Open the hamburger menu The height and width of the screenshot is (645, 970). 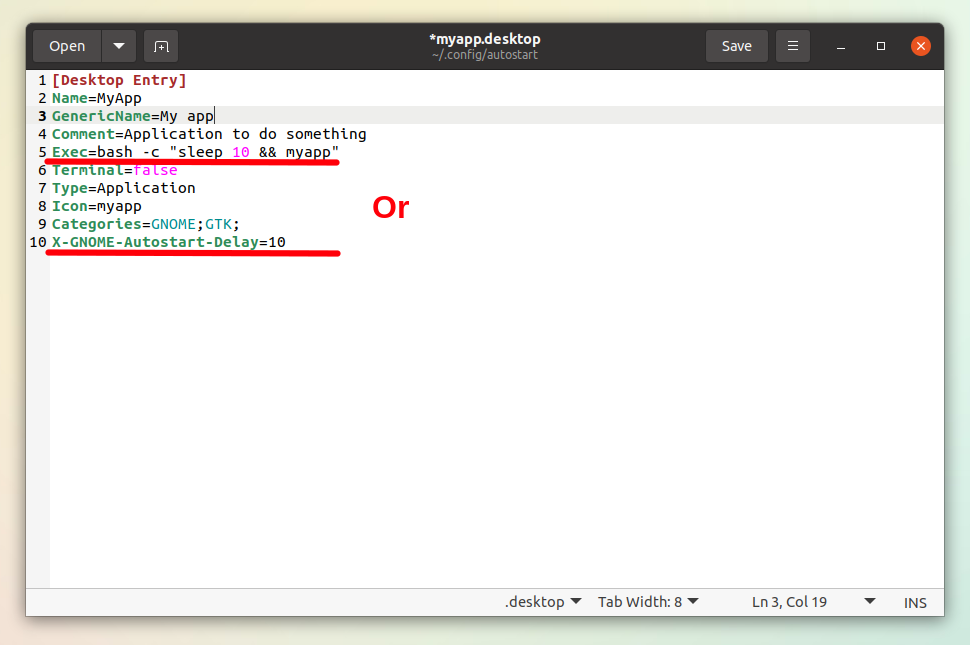(x=792, y=45)
